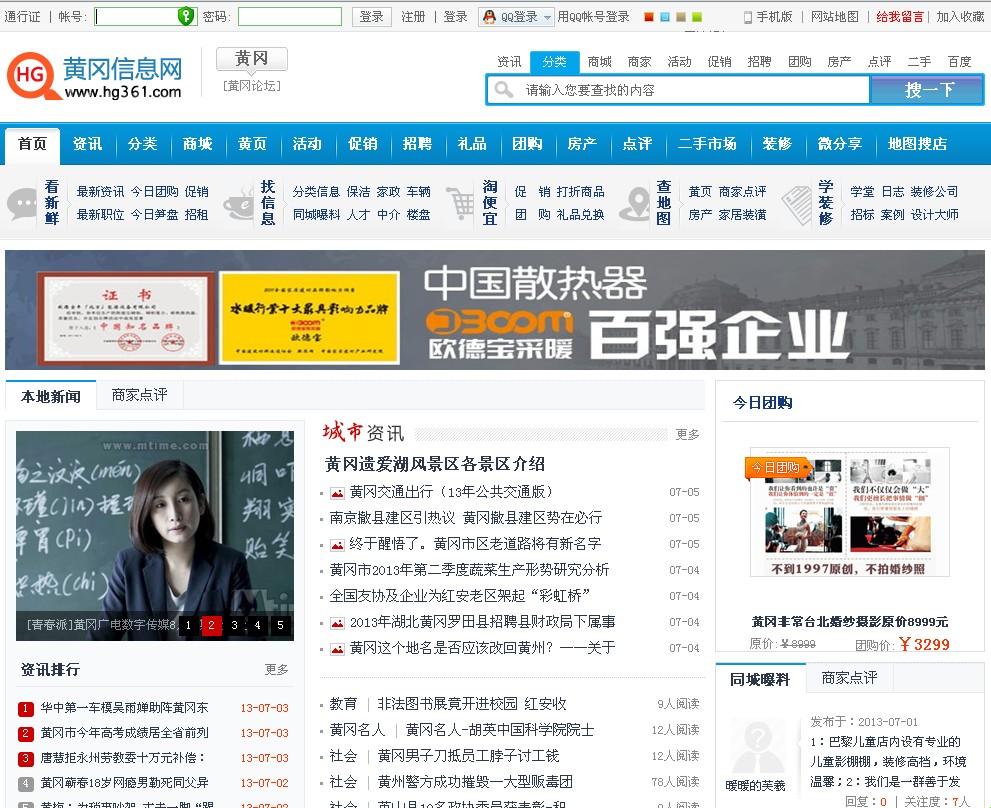The height and width of the screenshot is (808, 991).
Task: Click the chat bubble icon beside 看新鲜
Action: [x=22, y=204]
